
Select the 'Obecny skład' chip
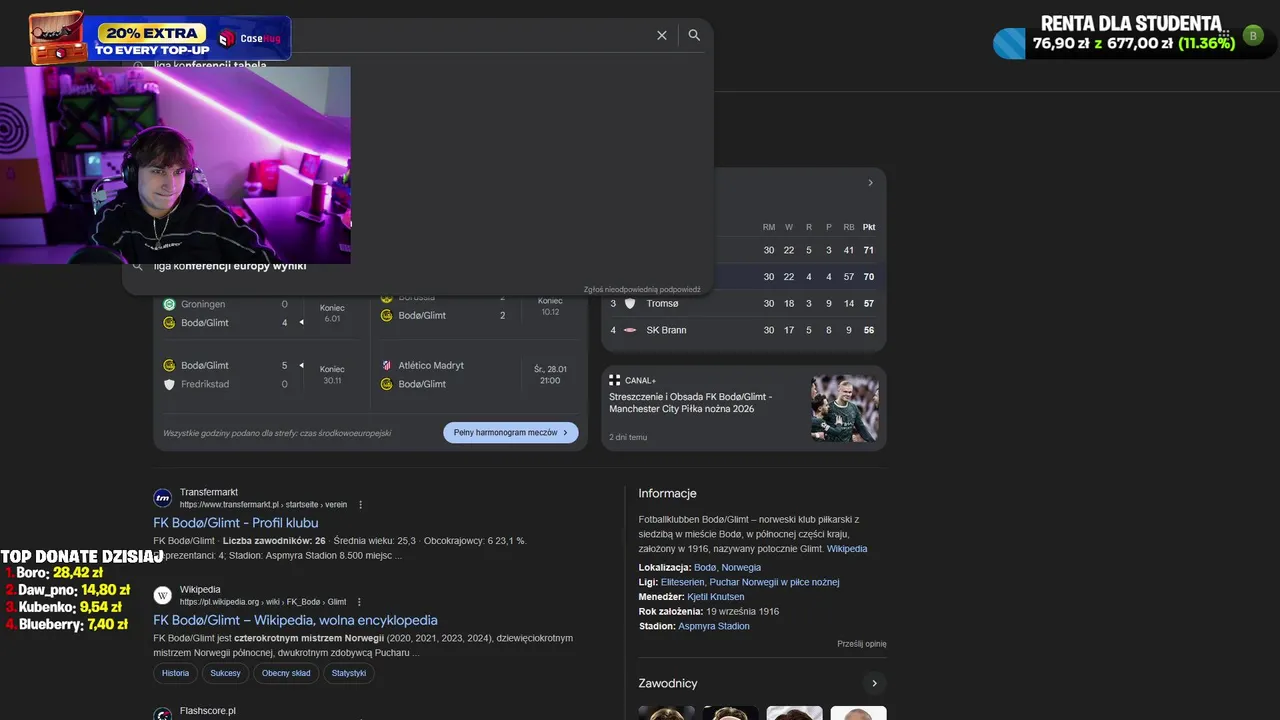pos(286,673)
